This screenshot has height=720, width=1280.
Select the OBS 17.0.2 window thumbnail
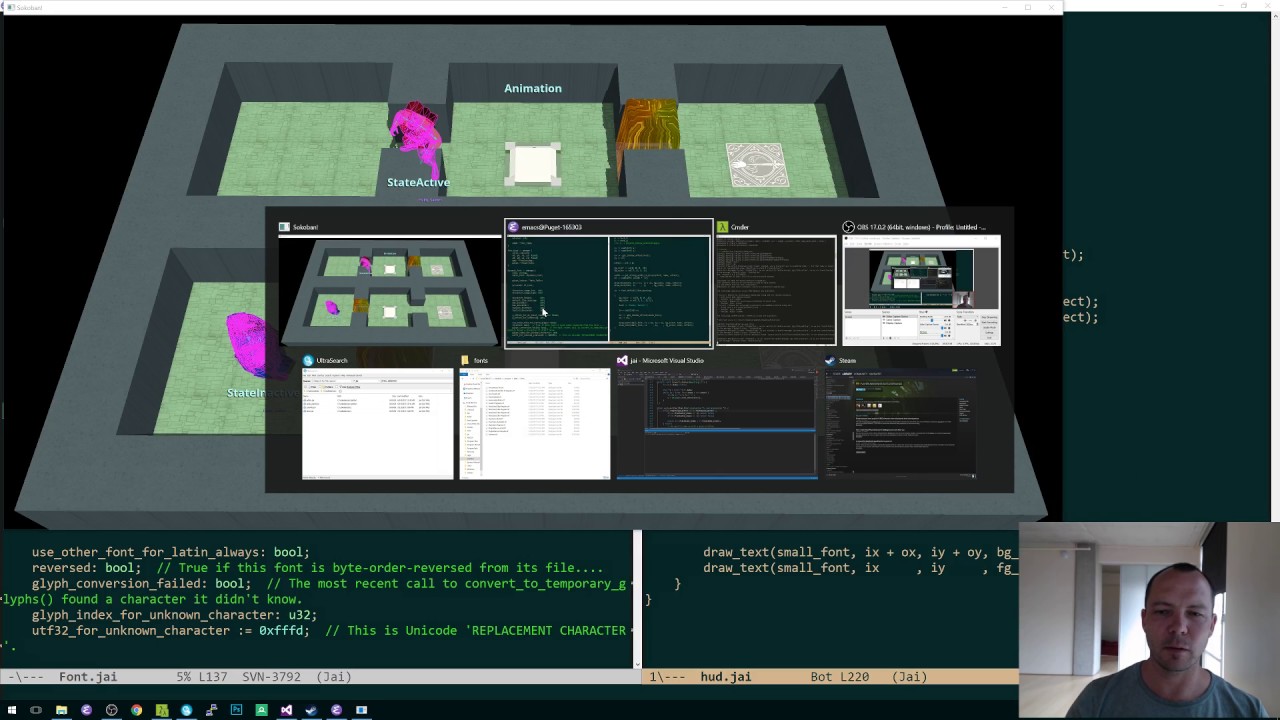tap(921, 283)
